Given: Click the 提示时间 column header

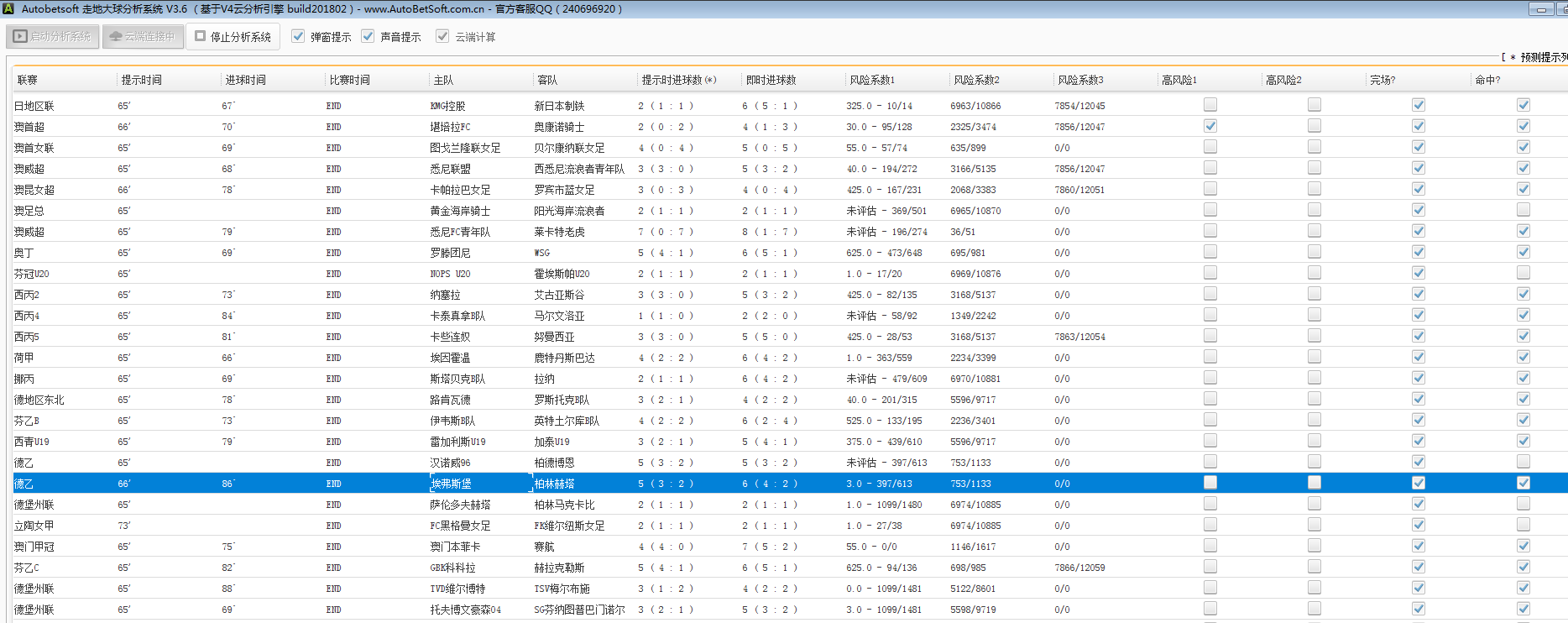Looking at the screenshot, I should click(x=141, y=81).
